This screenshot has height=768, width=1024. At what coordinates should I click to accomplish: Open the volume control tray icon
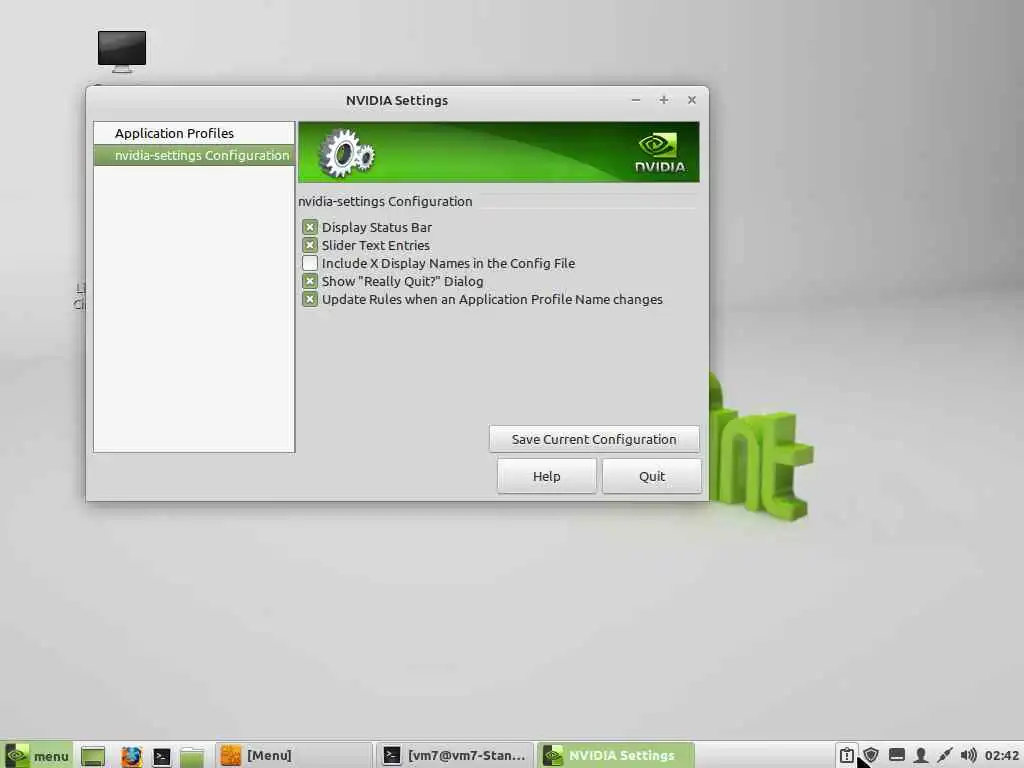[x=968, y=756]
